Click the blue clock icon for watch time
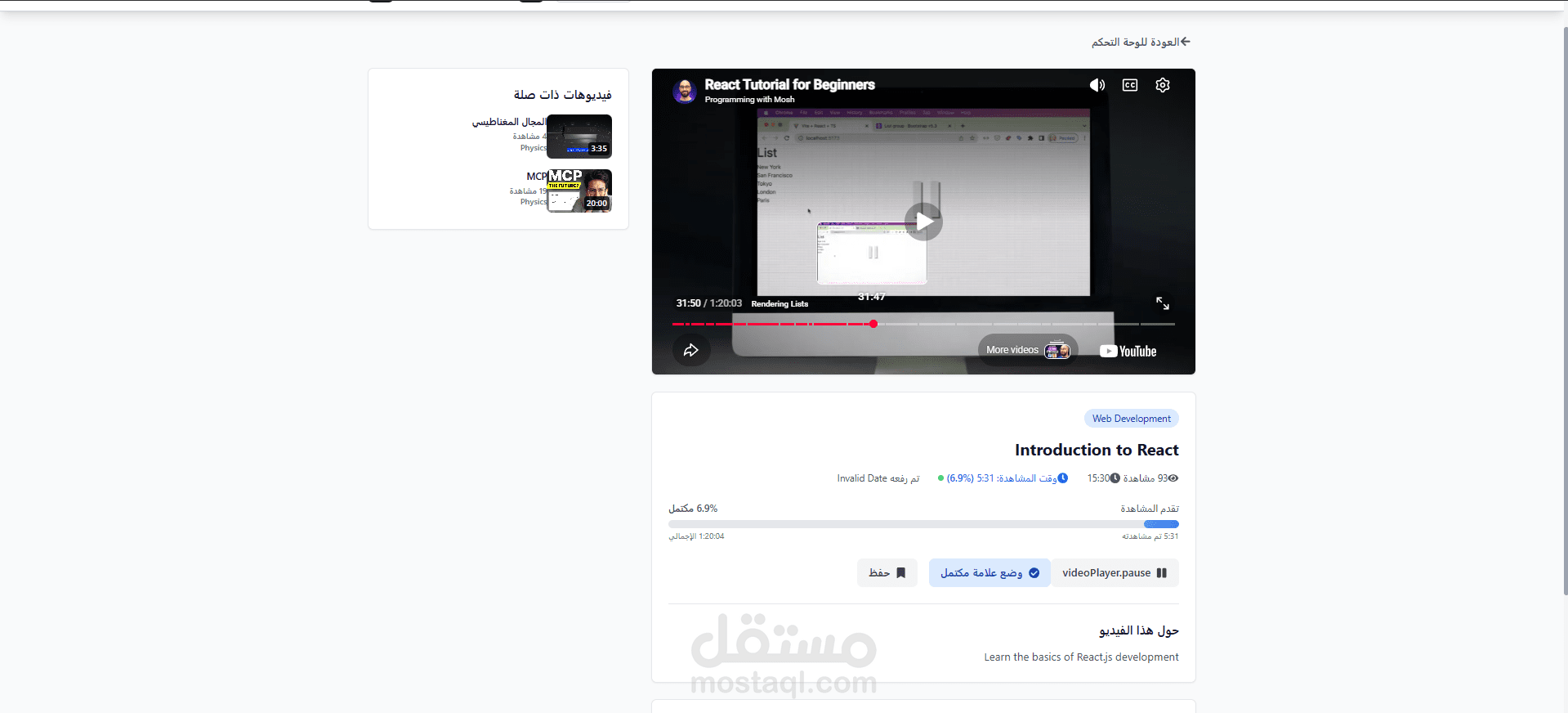This screenshot has height=713, width=1568. [x=1063, y=478]
